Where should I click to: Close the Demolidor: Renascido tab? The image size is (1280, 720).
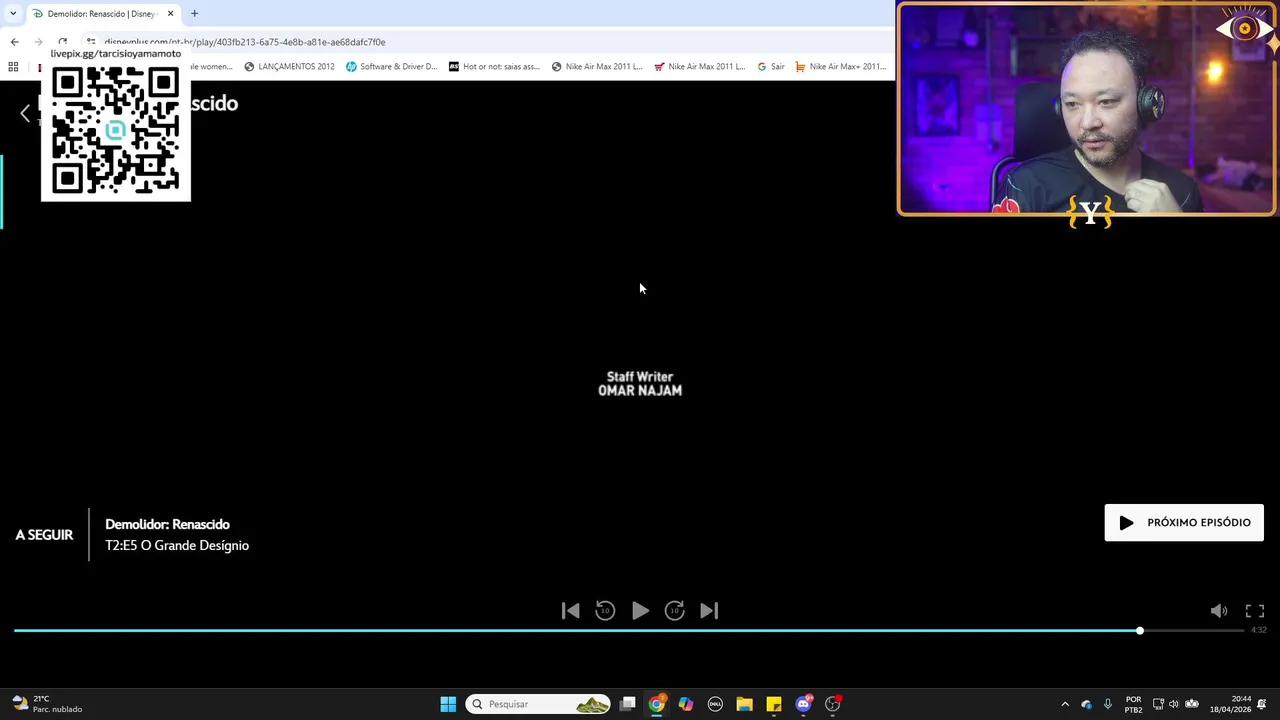click(x=170, y=14)
